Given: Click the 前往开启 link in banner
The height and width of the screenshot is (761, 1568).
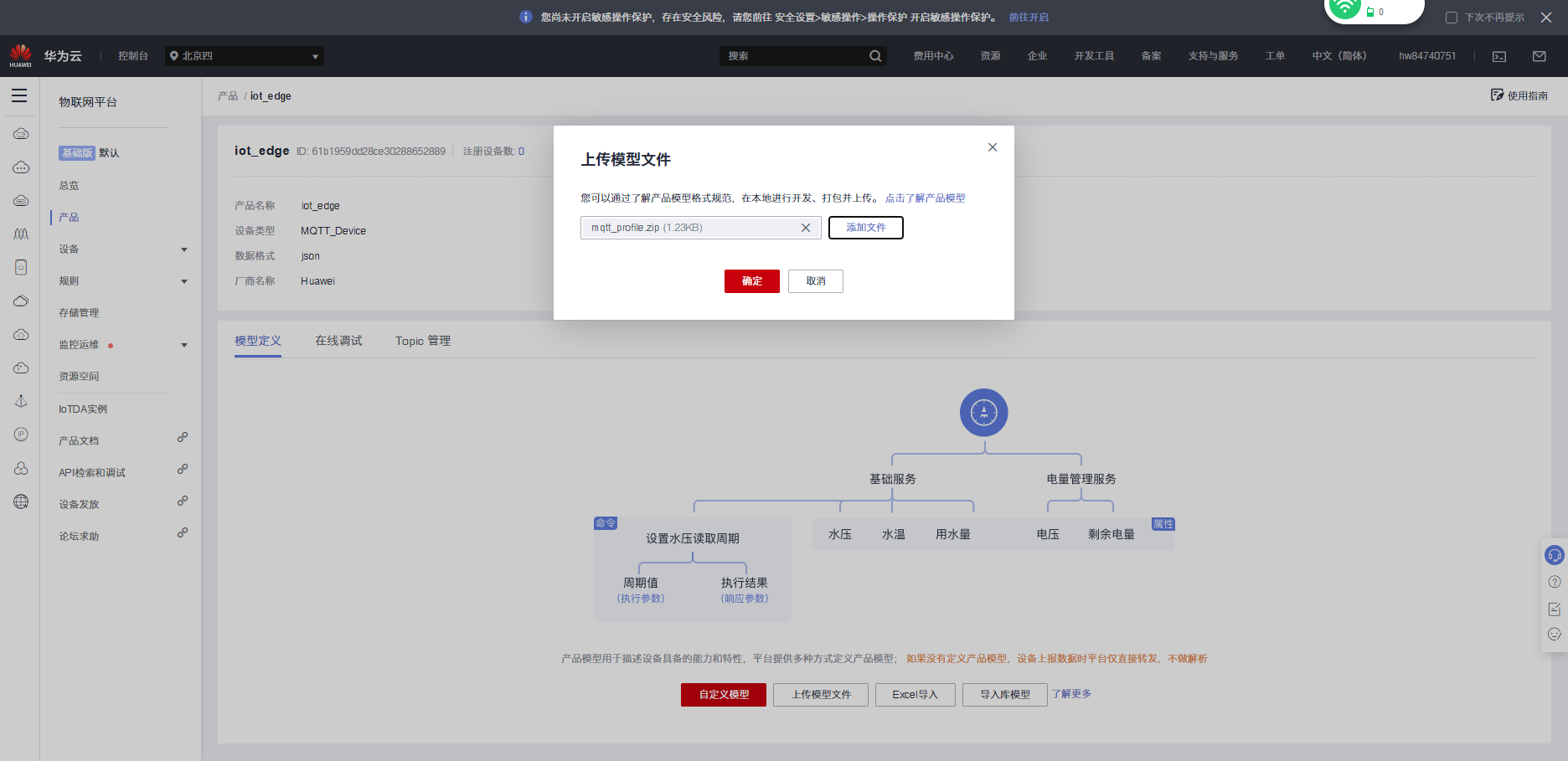Looking at the screenshot, I should click(1029, 17).
